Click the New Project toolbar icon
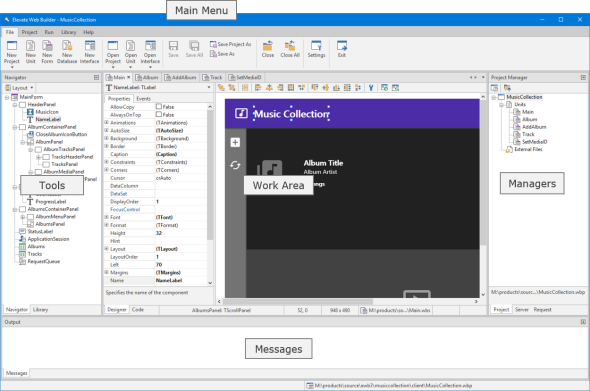 point(12,46)
